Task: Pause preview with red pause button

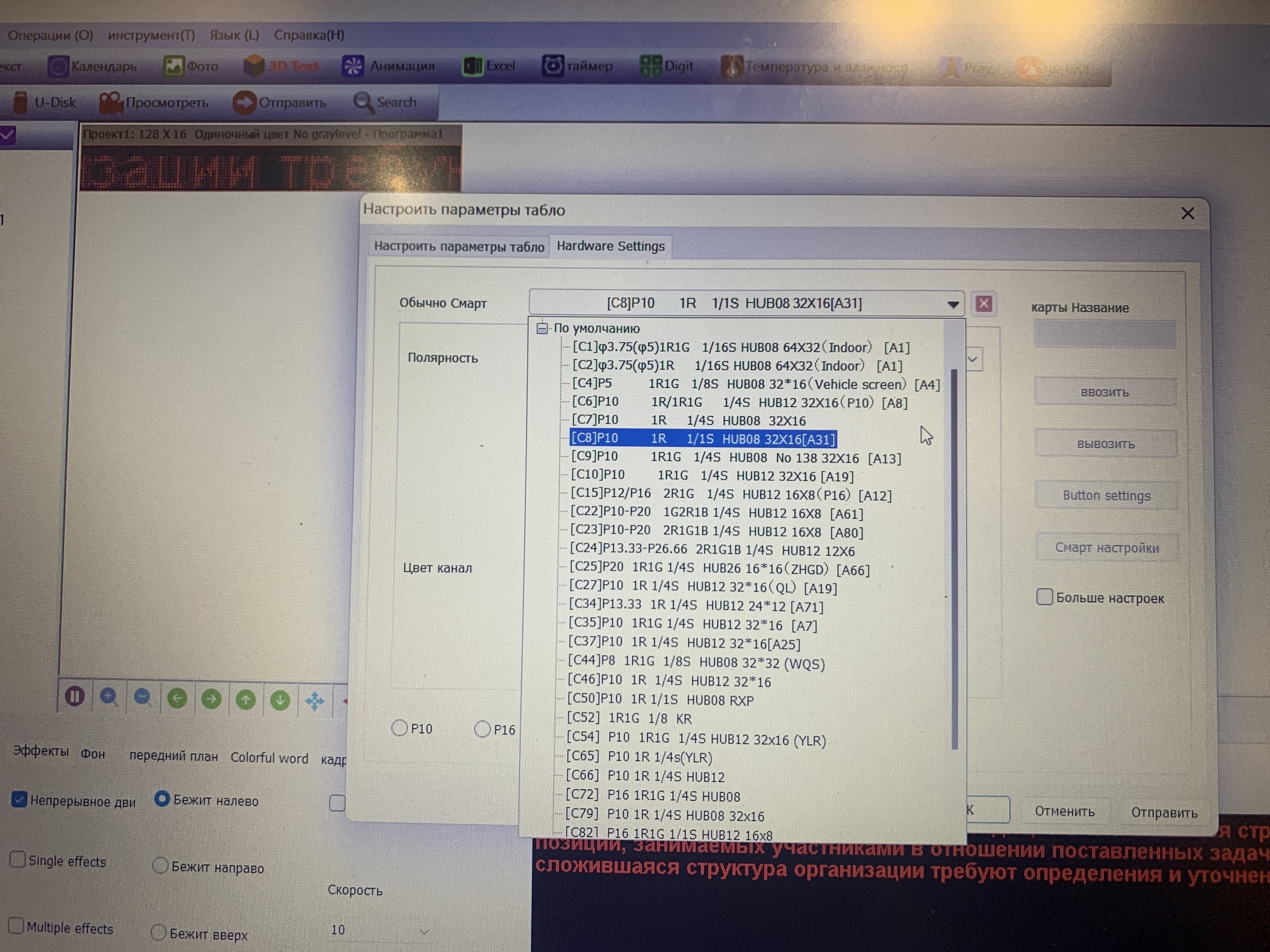Action: tap(75, 697)
